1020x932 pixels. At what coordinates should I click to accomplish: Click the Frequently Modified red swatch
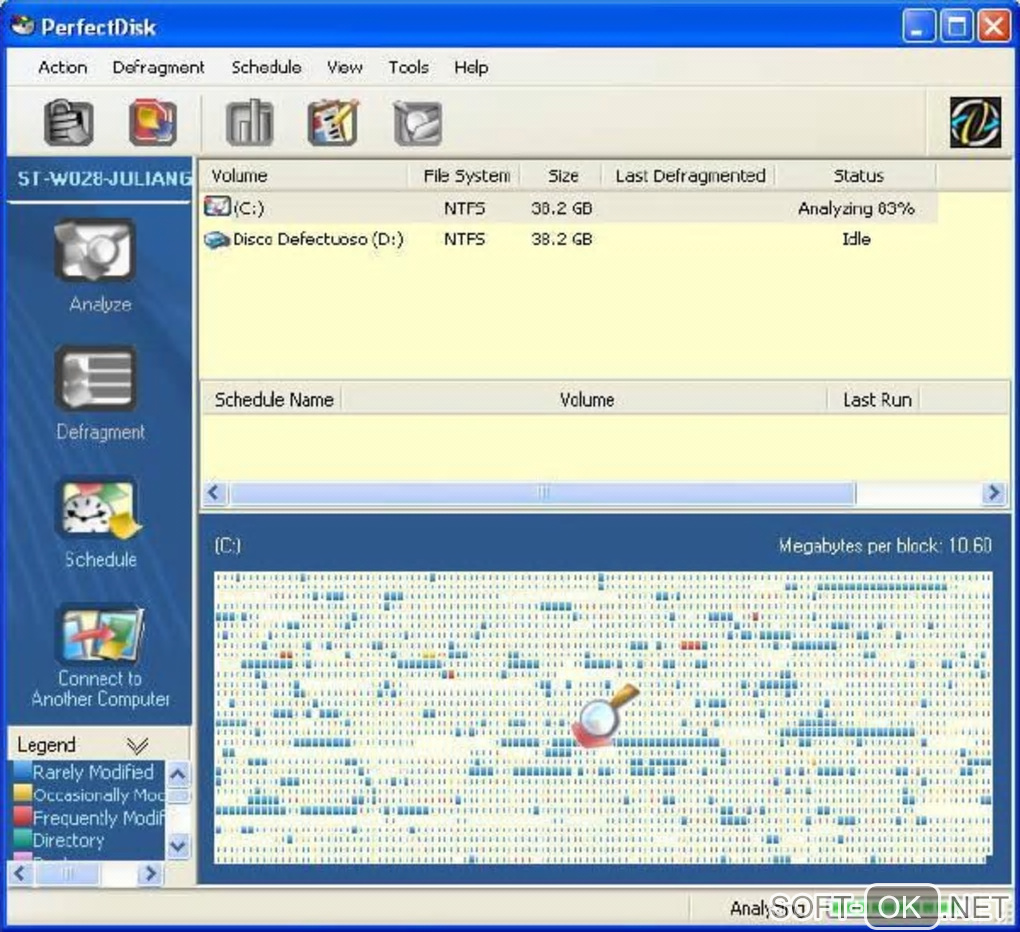23,816
